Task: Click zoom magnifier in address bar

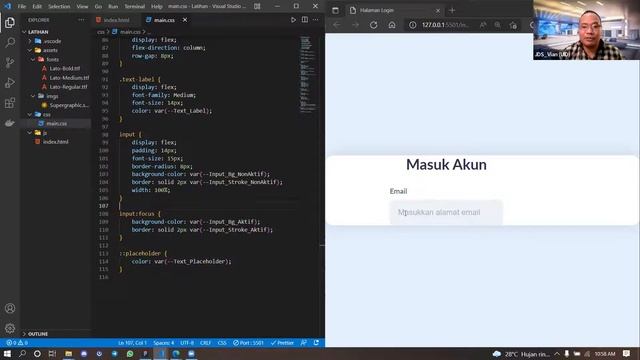Action: coord(498,25)
